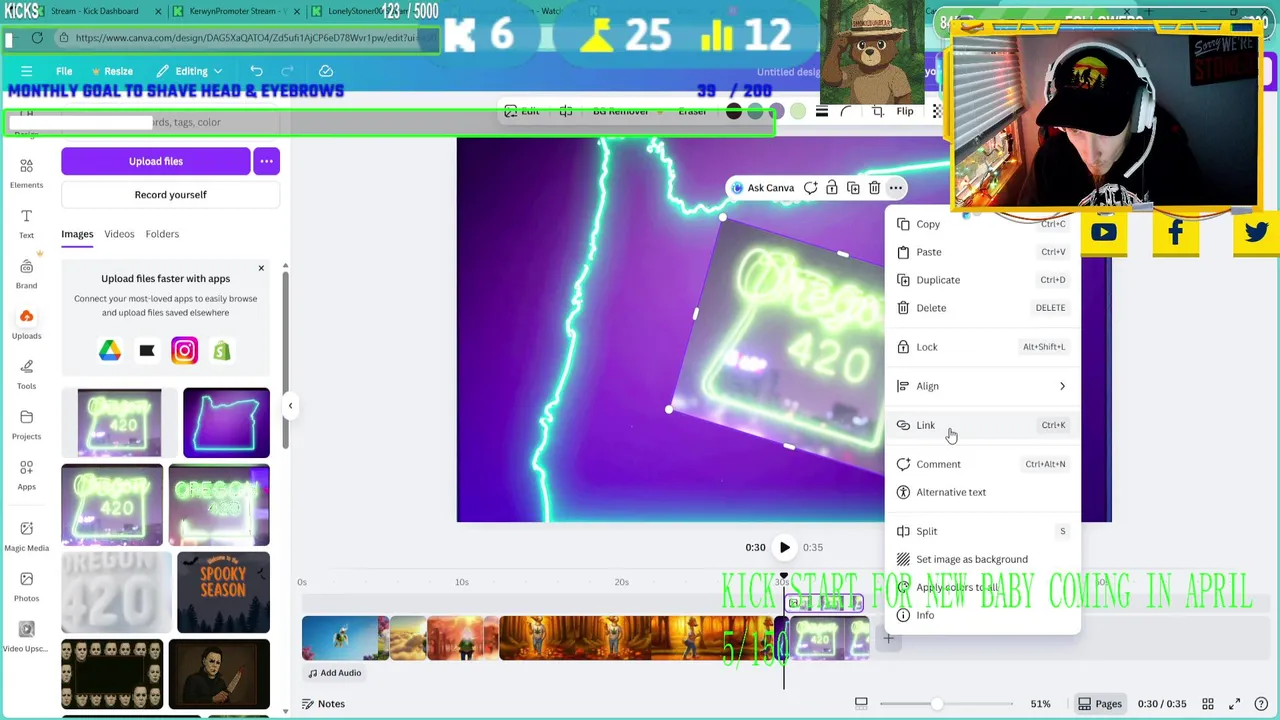Viewport: 1280px width, 720px height.
Task: Choose Comment in the context menu
Action: (x=982, y=464)
